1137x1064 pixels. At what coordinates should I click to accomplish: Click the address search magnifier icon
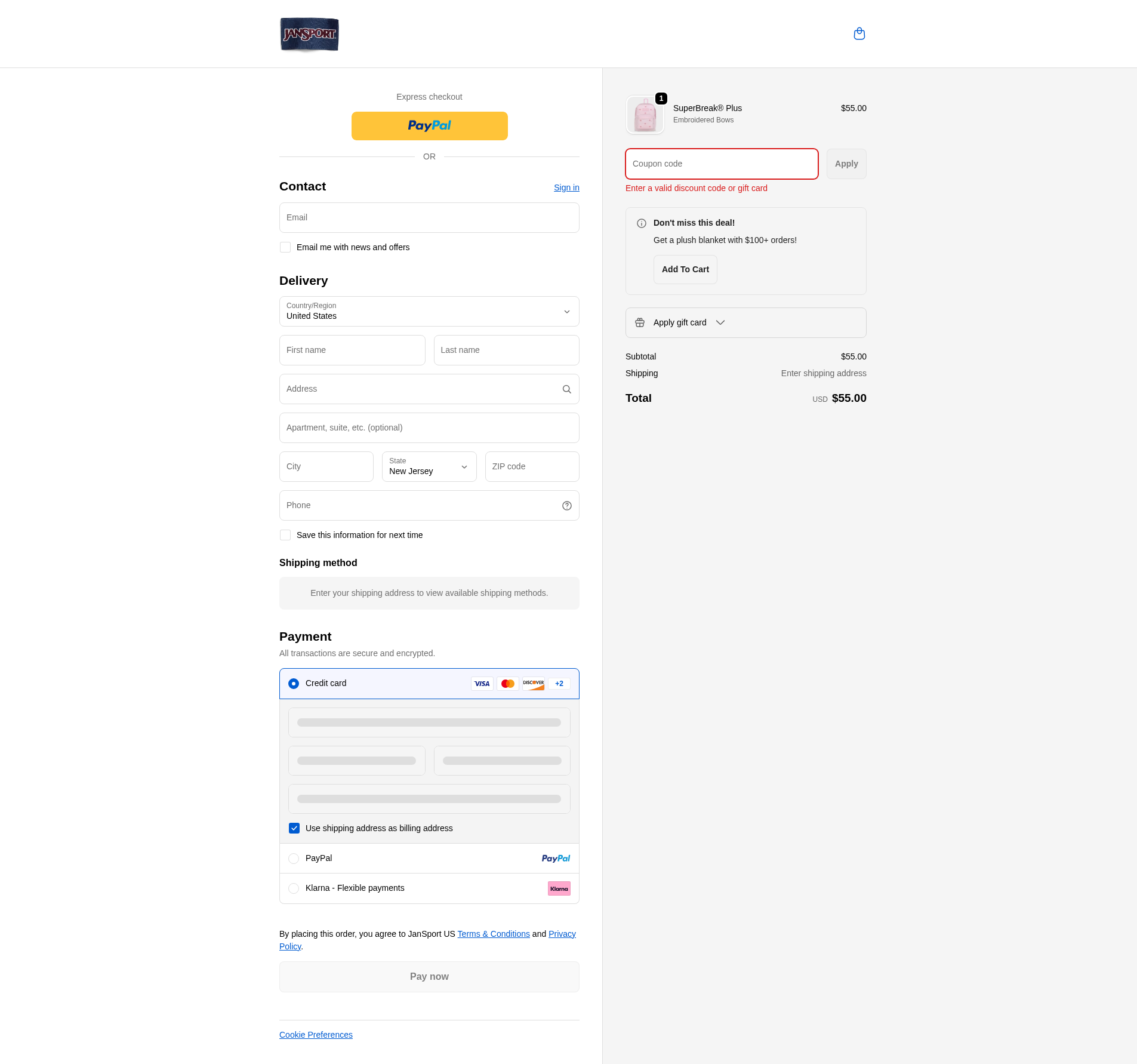click(566, 389)
